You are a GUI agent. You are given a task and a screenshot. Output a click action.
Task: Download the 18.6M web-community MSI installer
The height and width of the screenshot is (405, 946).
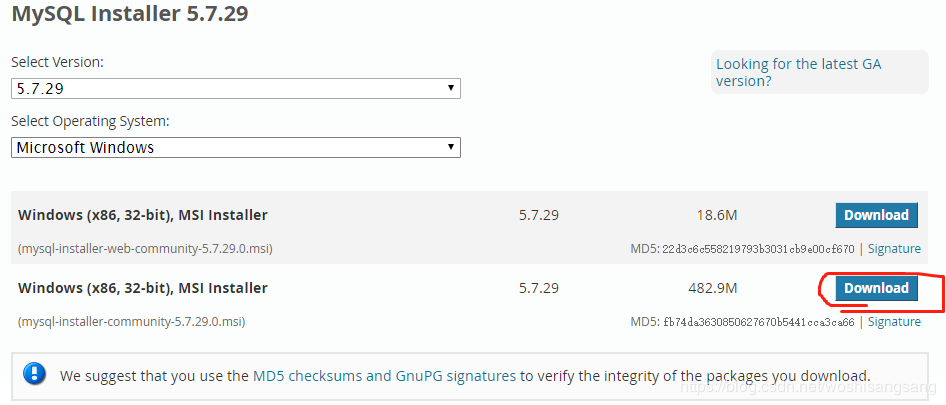click(876, 215)
